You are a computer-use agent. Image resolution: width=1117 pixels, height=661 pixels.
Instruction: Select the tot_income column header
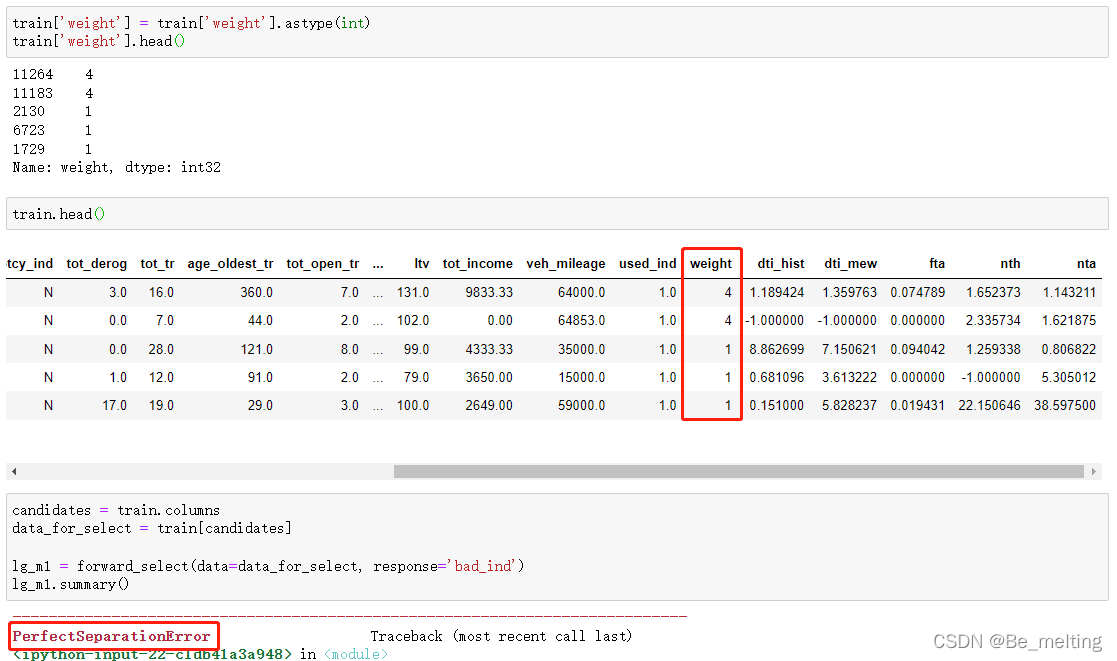[x=477, y=264]
